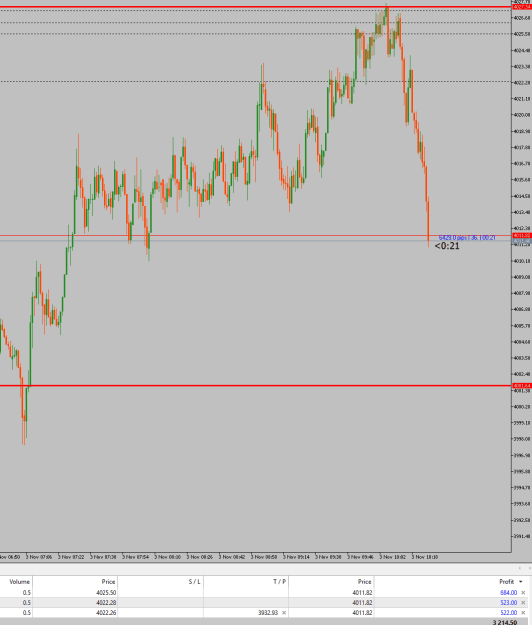This screenshot has height=625, width=532.
Task: Sort by the Volume column header
Action: click(20, 582)
